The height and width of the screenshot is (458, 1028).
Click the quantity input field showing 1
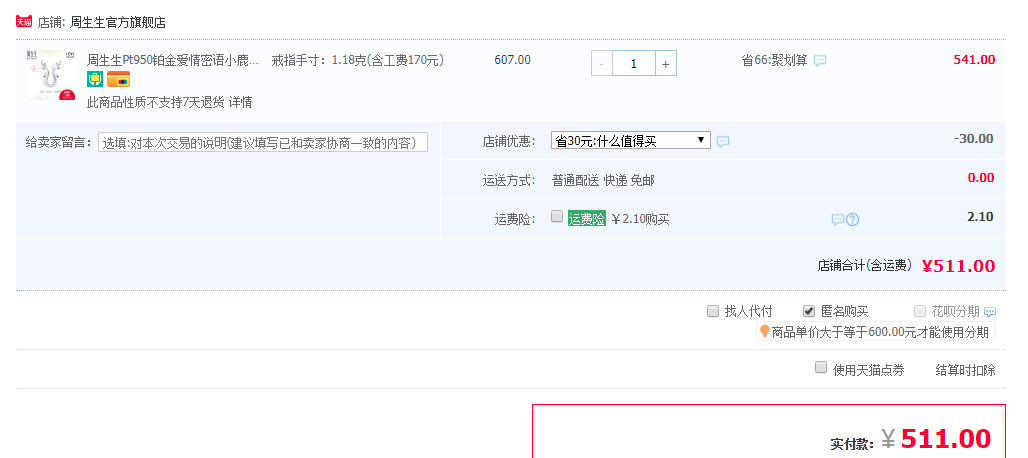click(x=634, y=64)
